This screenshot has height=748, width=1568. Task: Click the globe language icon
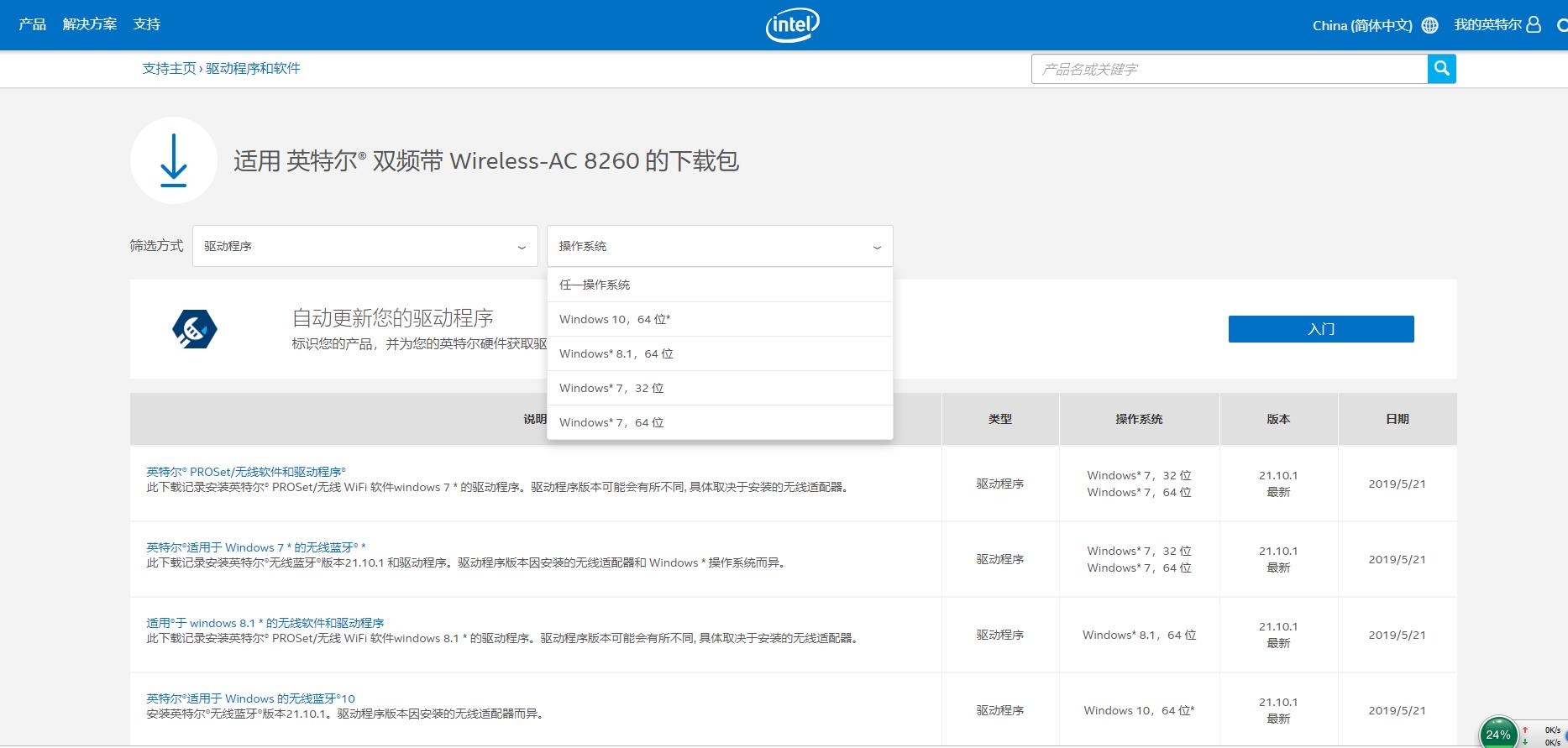click(x=1430, y=25)
